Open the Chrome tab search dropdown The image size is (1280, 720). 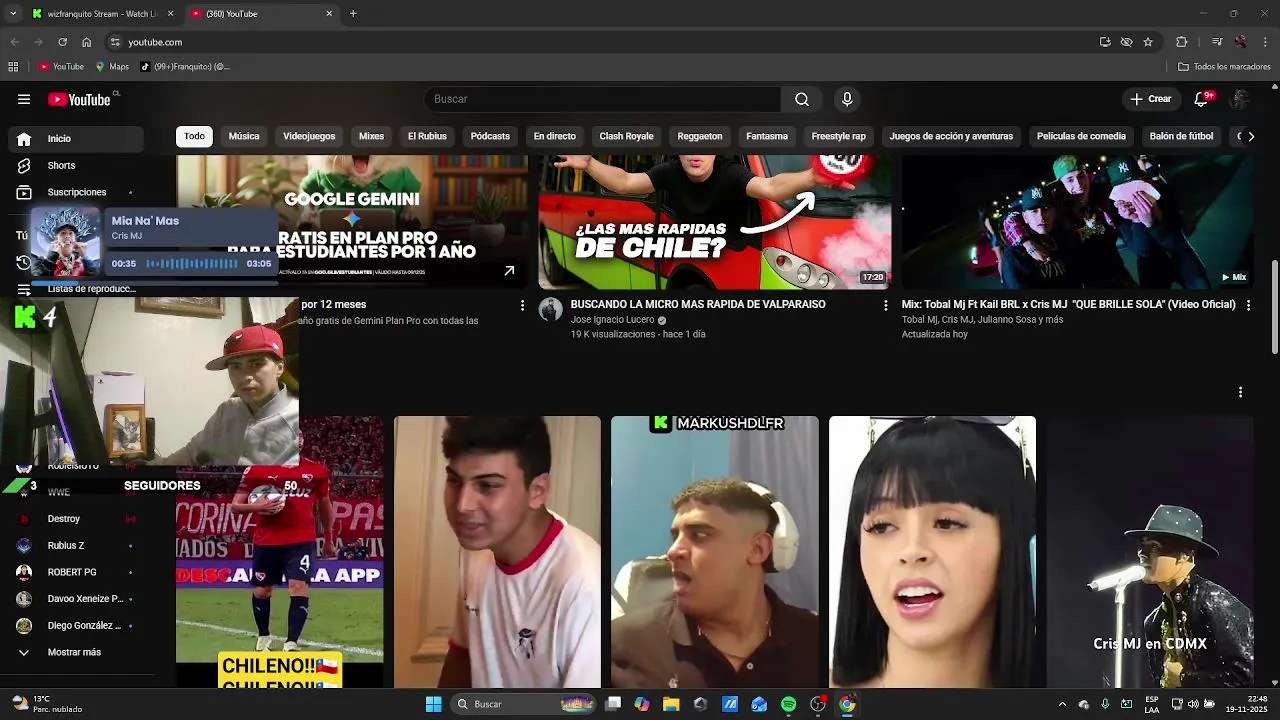tap(13, 14)
